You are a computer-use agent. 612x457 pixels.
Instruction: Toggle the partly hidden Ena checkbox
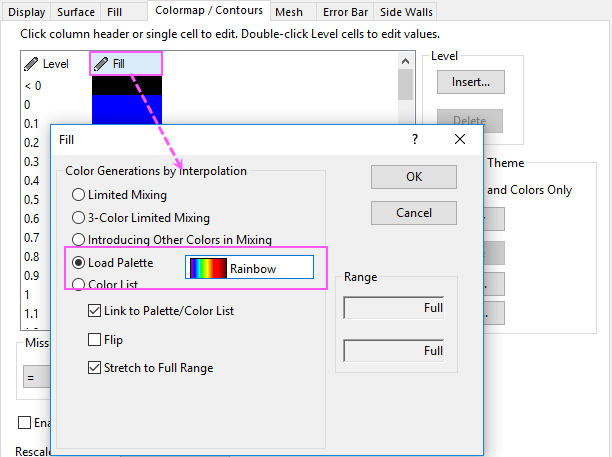(x=25, y=422)
